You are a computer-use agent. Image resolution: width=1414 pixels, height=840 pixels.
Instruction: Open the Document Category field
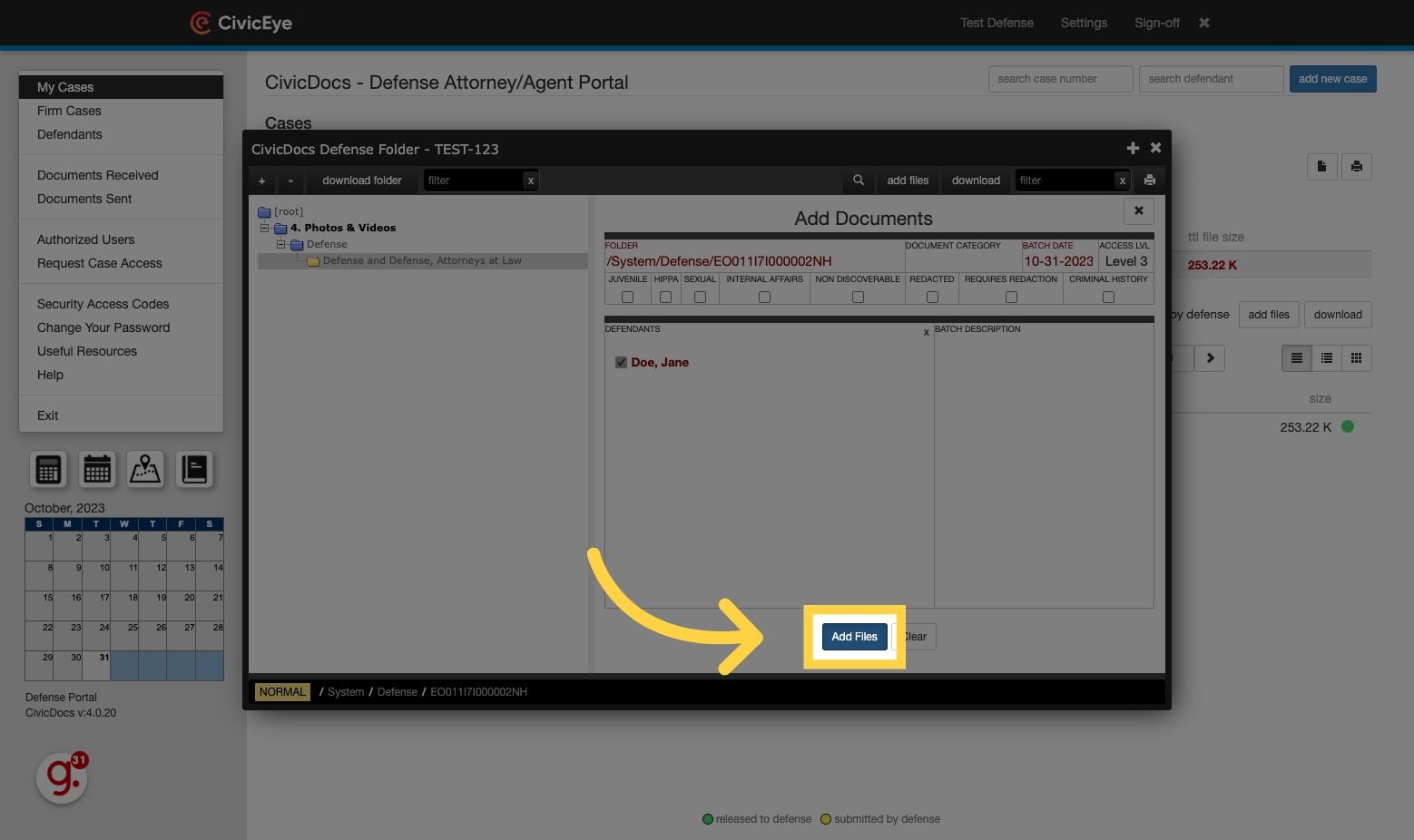click(x=962, y=255)
